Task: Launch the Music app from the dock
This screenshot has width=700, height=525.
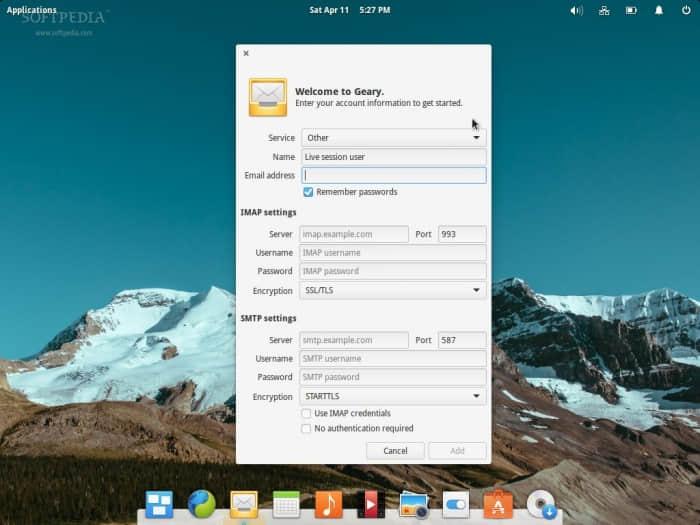Action: (x=328, y=504)
